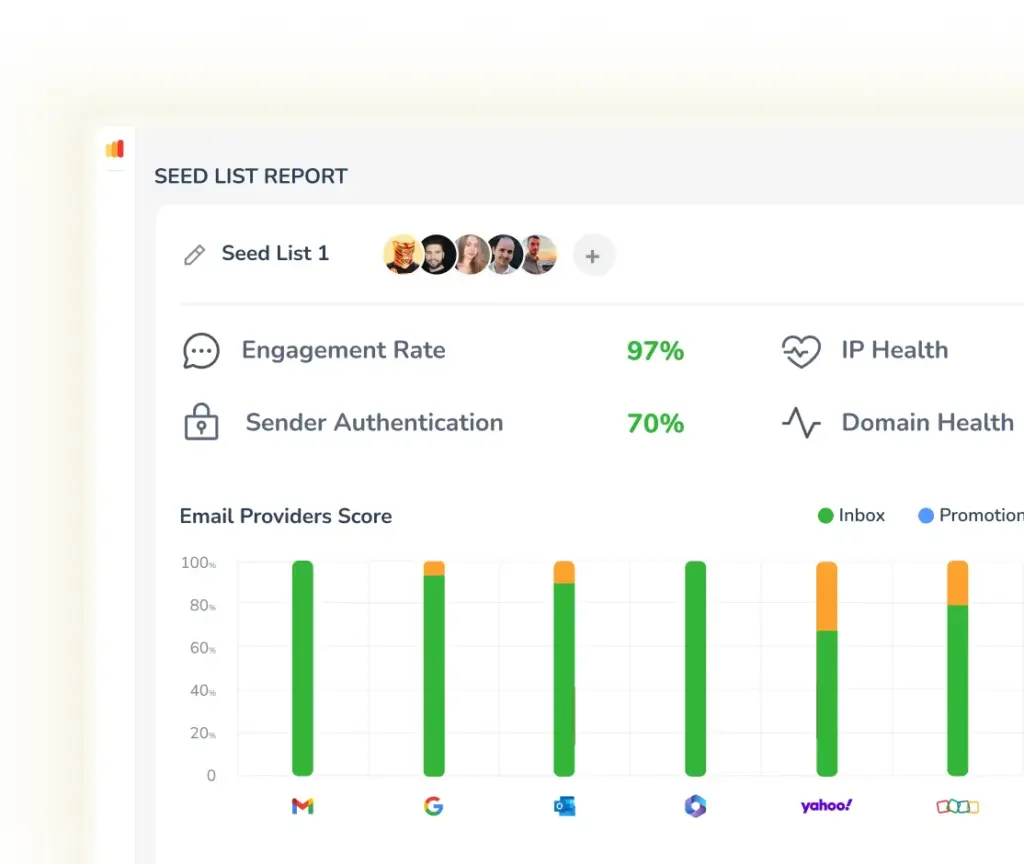Click the IP Health label
The width and height of the screenshot is (1024, 864).
pos(895,351)
